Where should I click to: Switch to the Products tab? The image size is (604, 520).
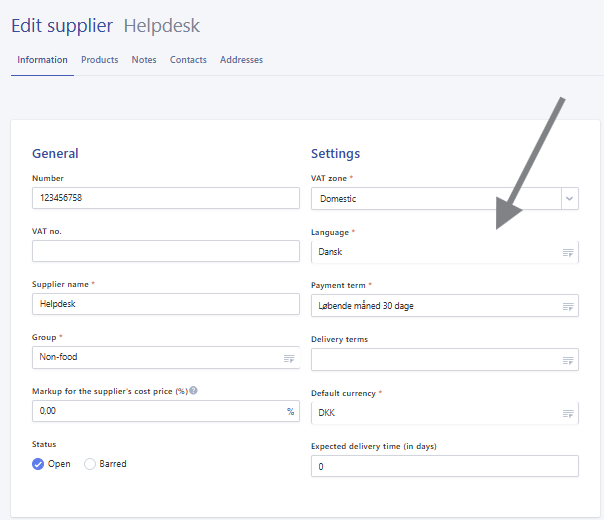click(100, 60)
